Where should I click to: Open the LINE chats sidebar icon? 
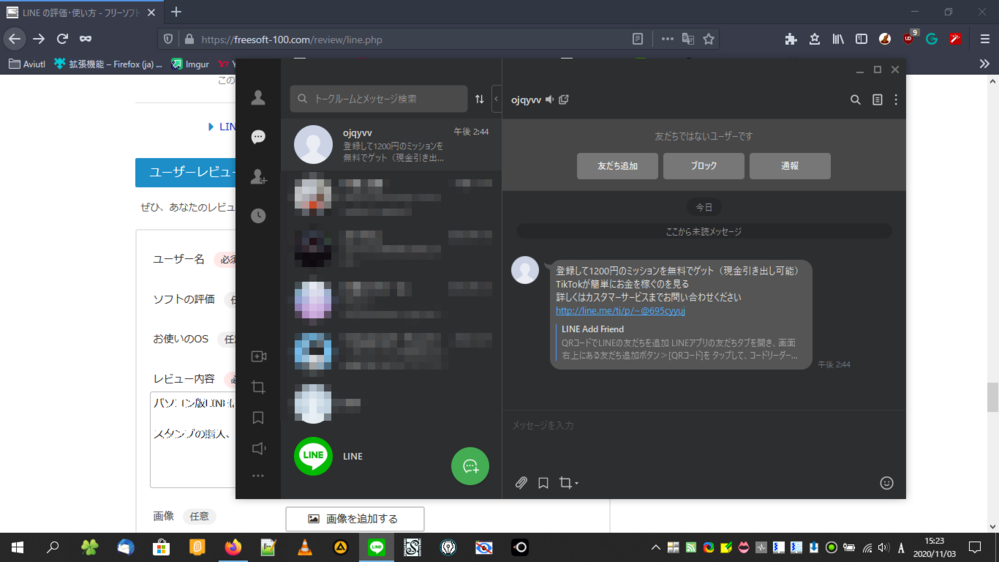[x=258, y=137]
